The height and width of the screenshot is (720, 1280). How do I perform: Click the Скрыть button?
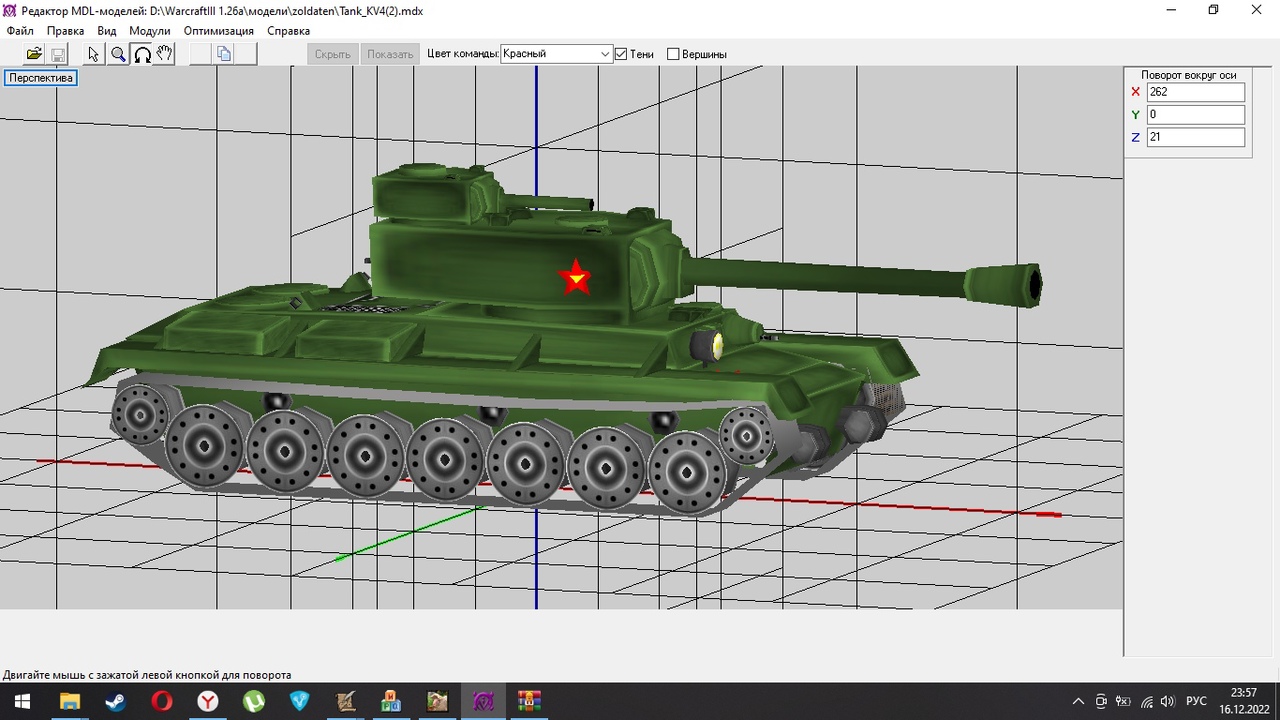(333, 54)
